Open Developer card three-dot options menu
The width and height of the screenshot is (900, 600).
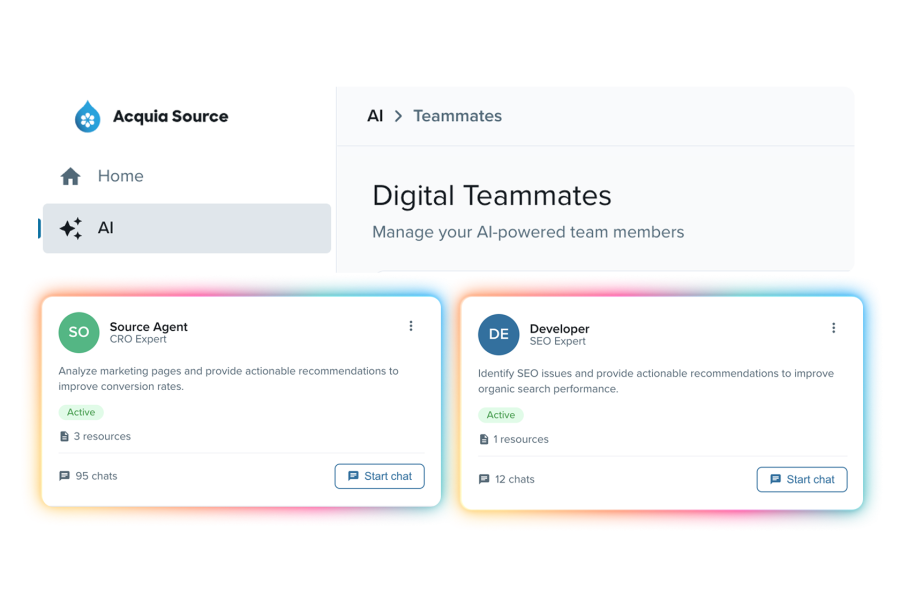pos(834,328)
